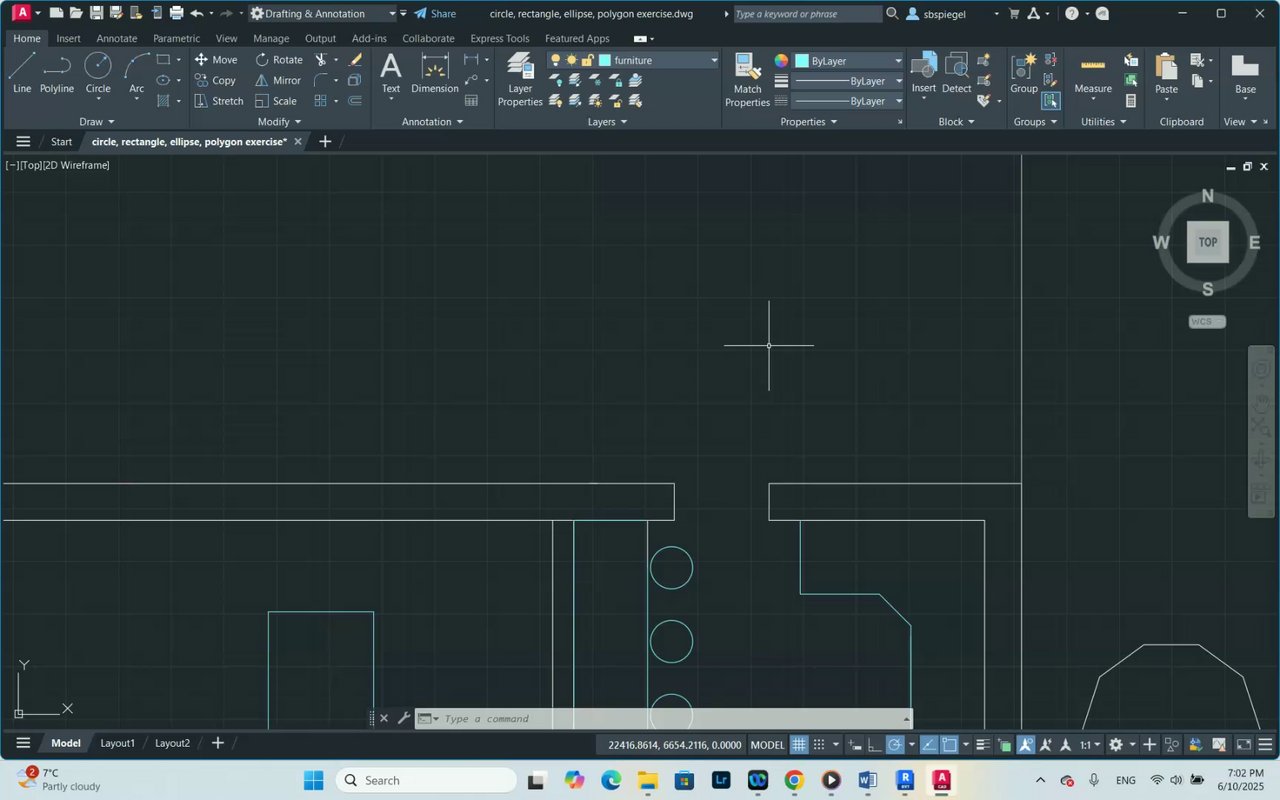Click the keyword search field

click(x=808, y=13)
